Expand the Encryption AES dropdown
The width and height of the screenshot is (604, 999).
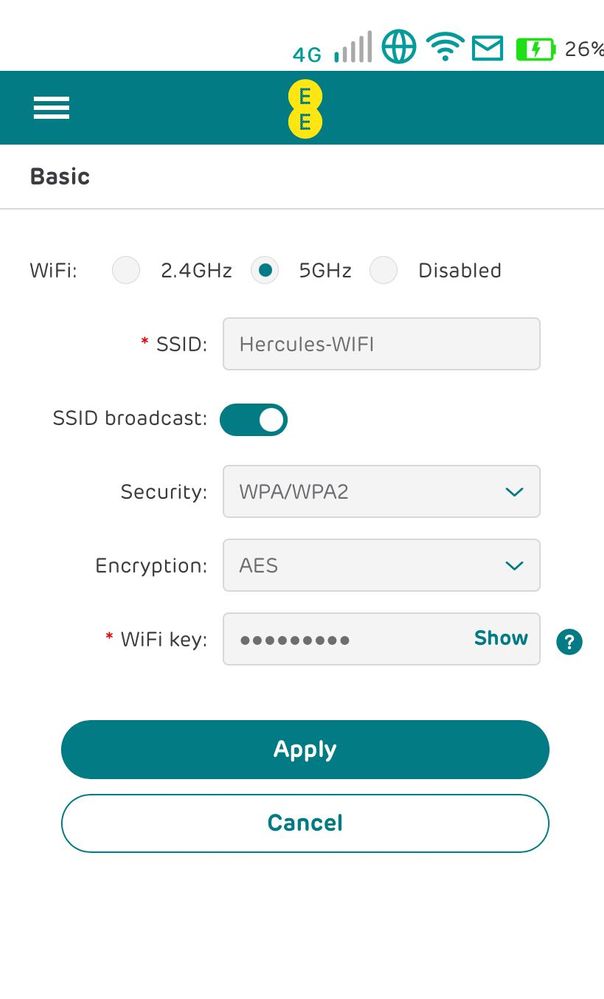(381, 566)
